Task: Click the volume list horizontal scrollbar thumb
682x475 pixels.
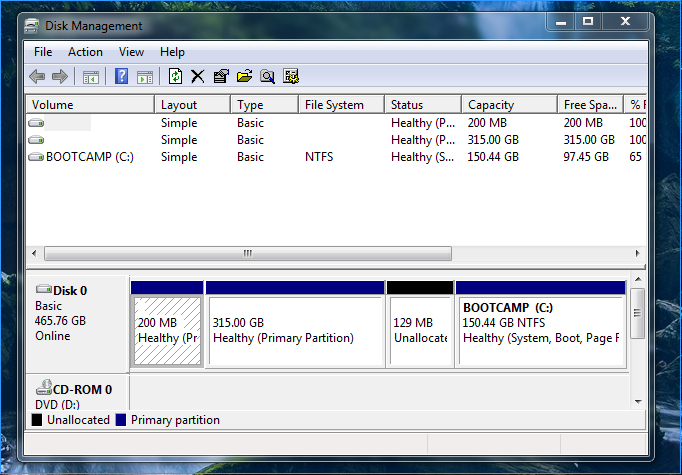Action: tap(248, 253)
